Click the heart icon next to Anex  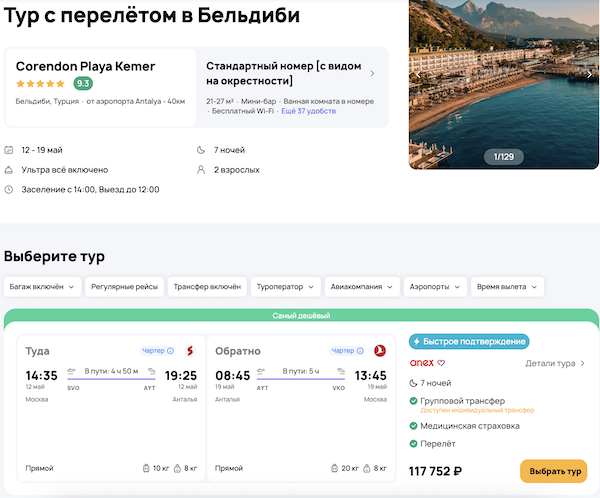pos(441,363)
